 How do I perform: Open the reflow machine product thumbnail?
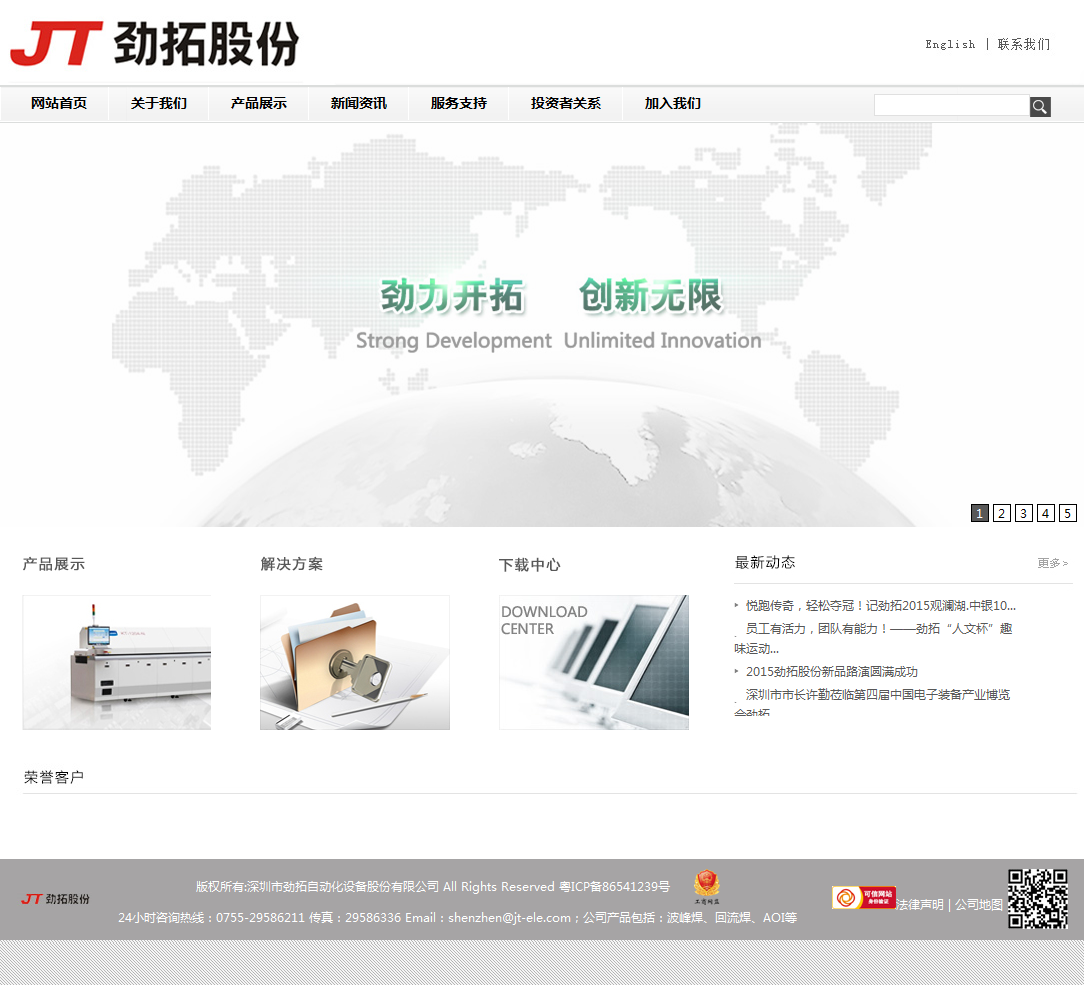[117, 662]
